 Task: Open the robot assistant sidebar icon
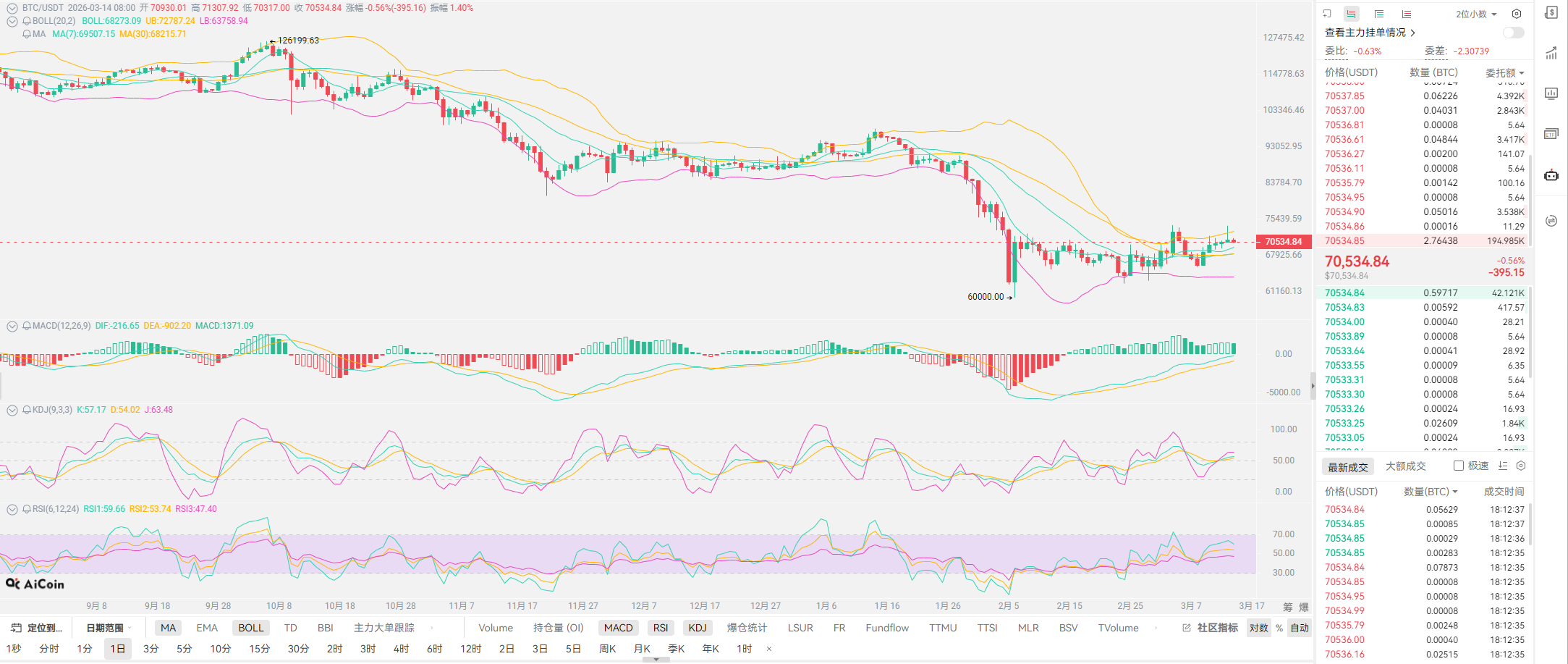click(1551, 175)
